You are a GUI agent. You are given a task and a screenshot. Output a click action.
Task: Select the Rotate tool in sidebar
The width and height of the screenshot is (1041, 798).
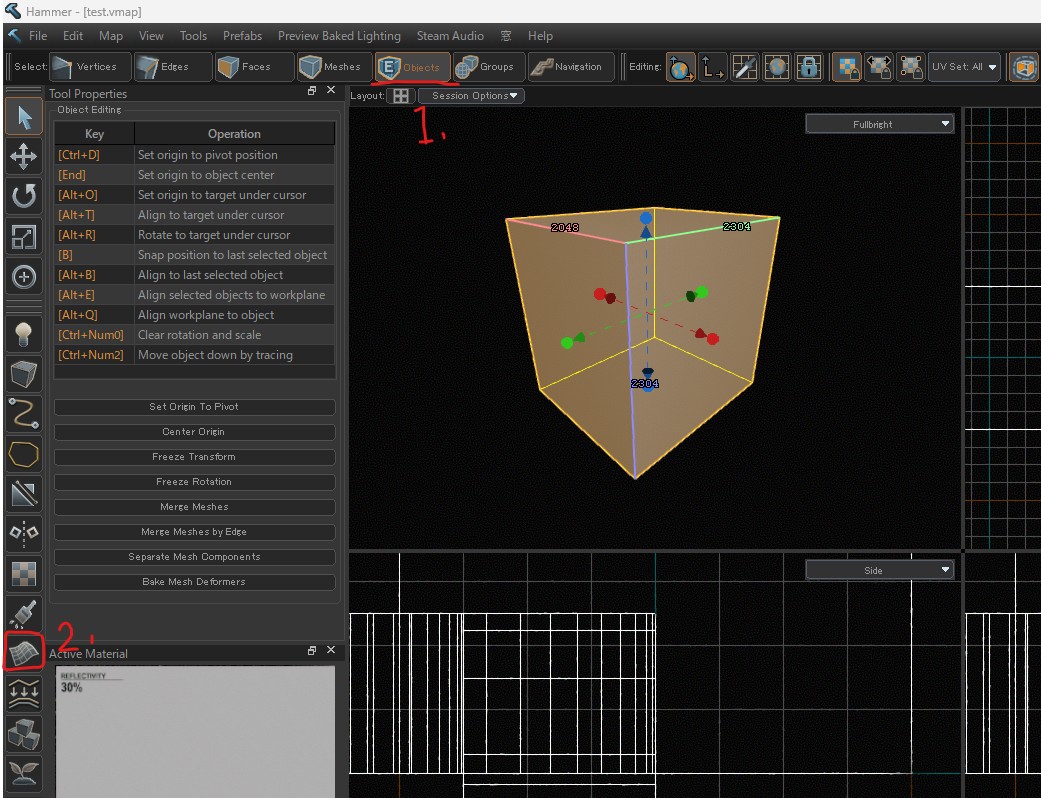[x=23, y=196]
